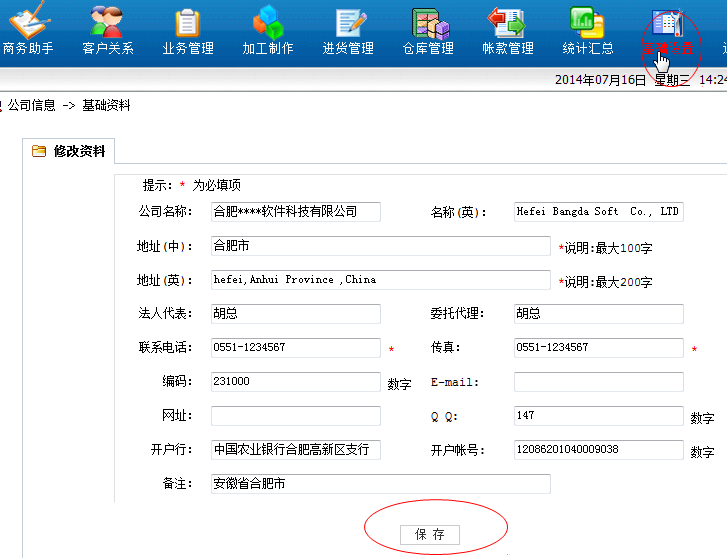The height and width of the screenshot is (558, 727).
Task: Focus the 地址(英) text field
Action: click(x=381, y=280)
